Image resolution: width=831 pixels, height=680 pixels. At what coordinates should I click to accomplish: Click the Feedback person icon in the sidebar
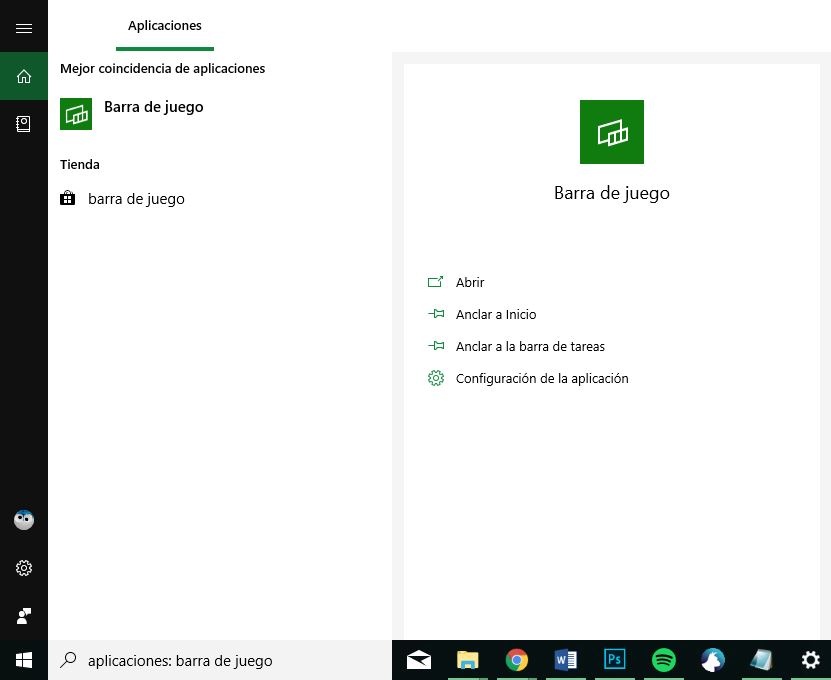[24, 616]
